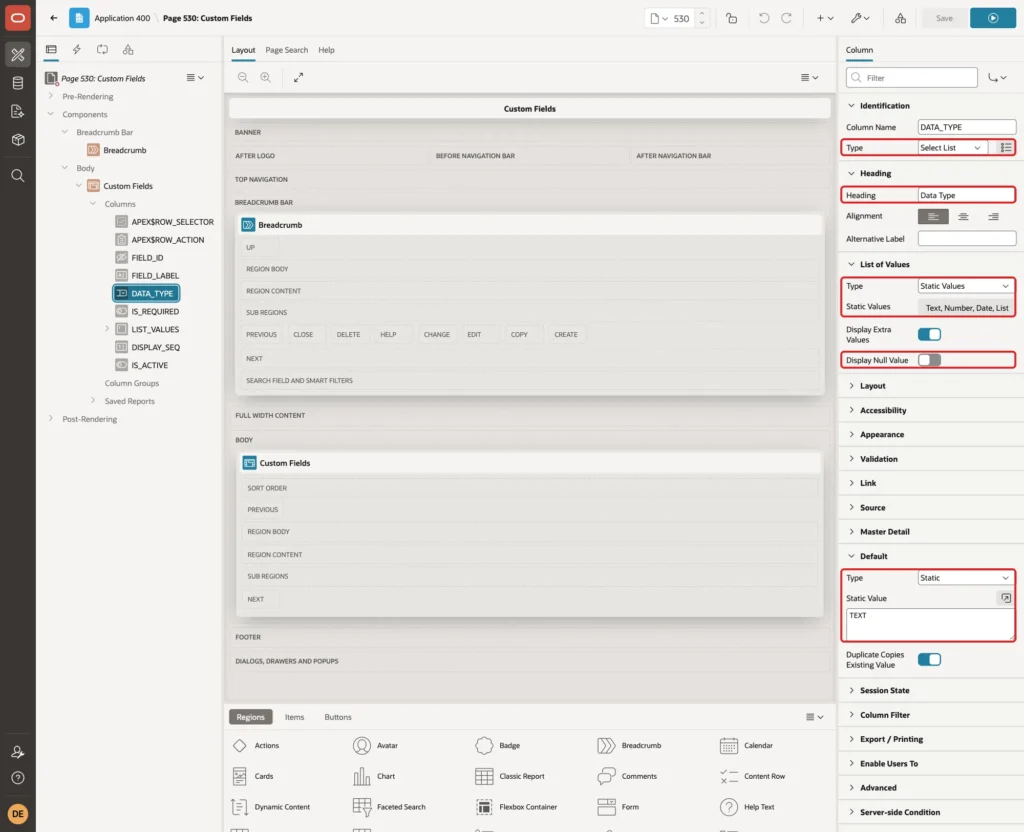The height and width of the screenshot is (832, 1024).
Task: Open the Shared Components tree tab
Action: pos(128,50)
